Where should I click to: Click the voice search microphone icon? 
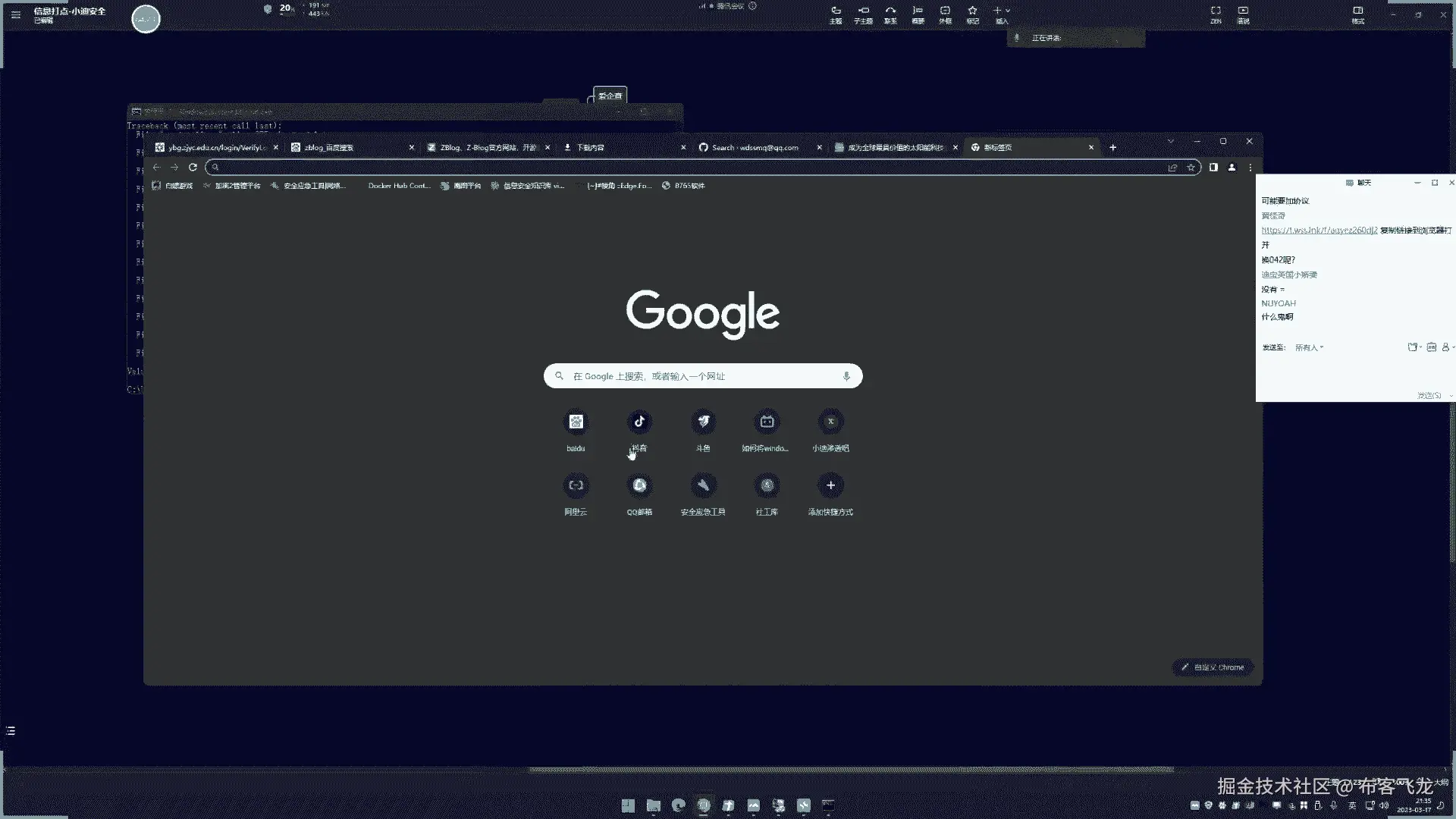click(846, 376)
